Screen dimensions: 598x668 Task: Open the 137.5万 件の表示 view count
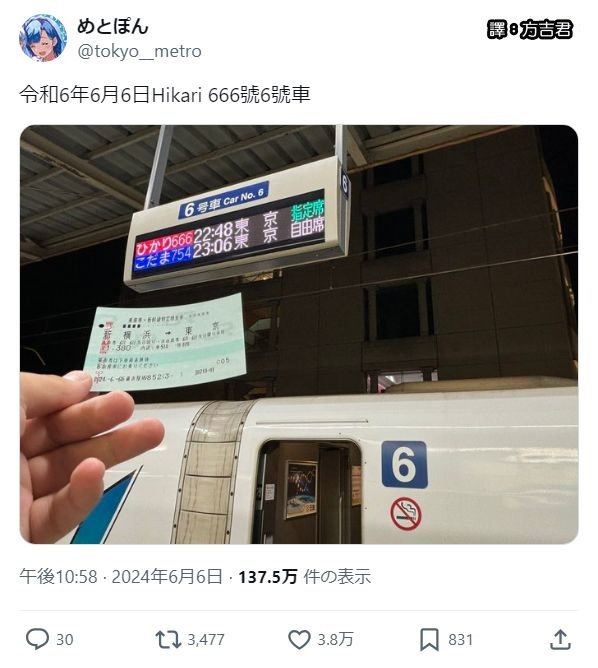(x=305, y=577)
